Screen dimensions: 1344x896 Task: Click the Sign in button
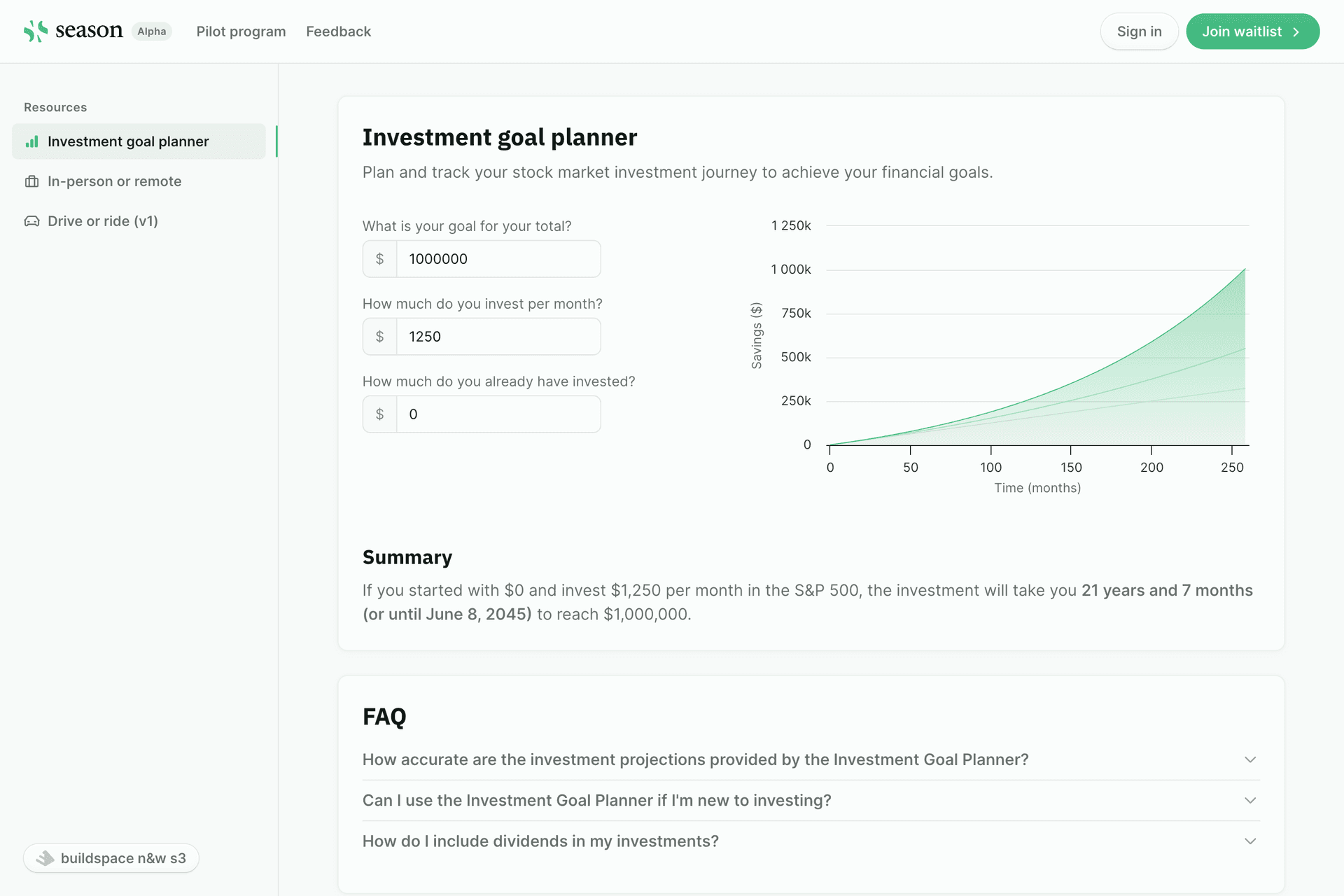[1139, 31]
